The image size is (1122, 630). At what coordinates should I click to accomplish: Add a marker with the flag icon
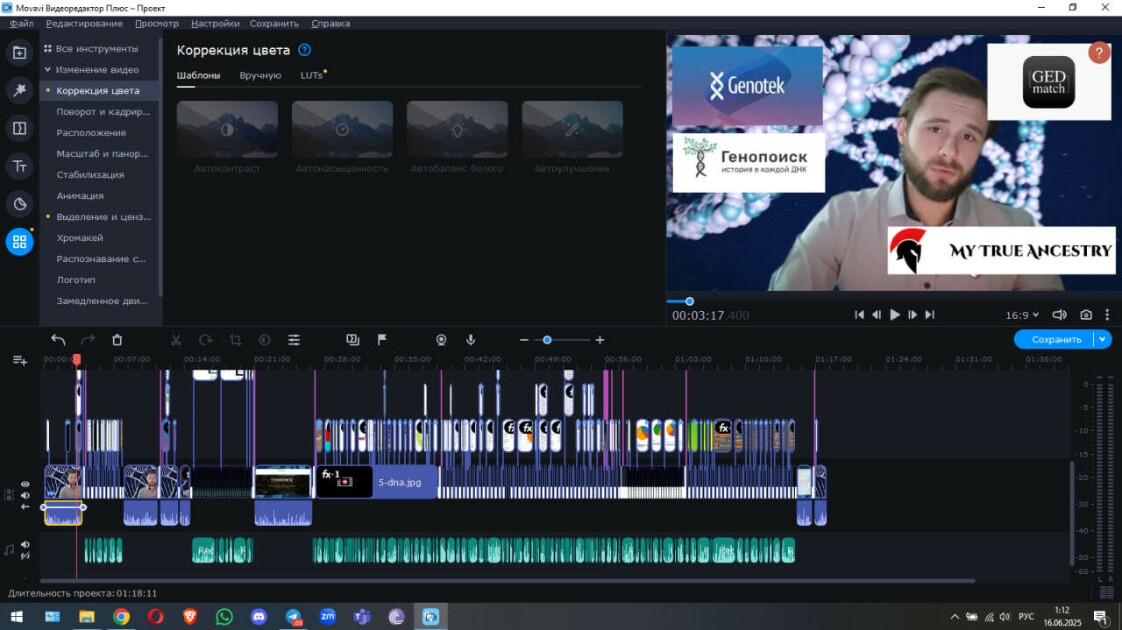[x=382, y=339]
